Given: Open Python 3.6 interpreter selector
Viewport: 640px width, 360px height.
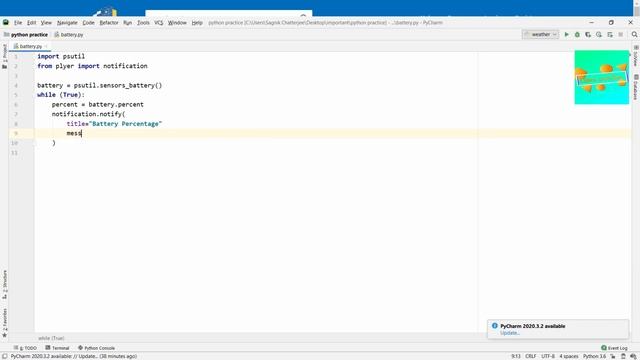Looking at the screenshot, I should click(594, 356).
